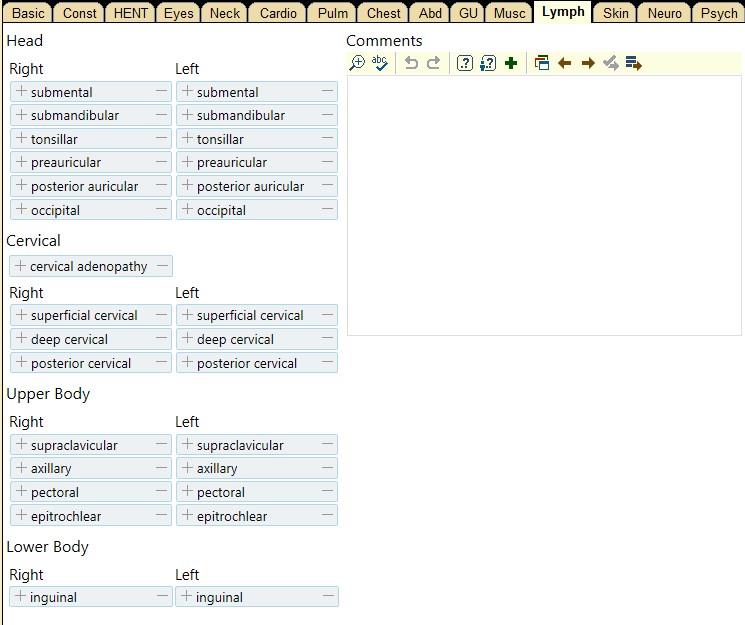Select the right posterior auricular finding

(x=84, y=186)
